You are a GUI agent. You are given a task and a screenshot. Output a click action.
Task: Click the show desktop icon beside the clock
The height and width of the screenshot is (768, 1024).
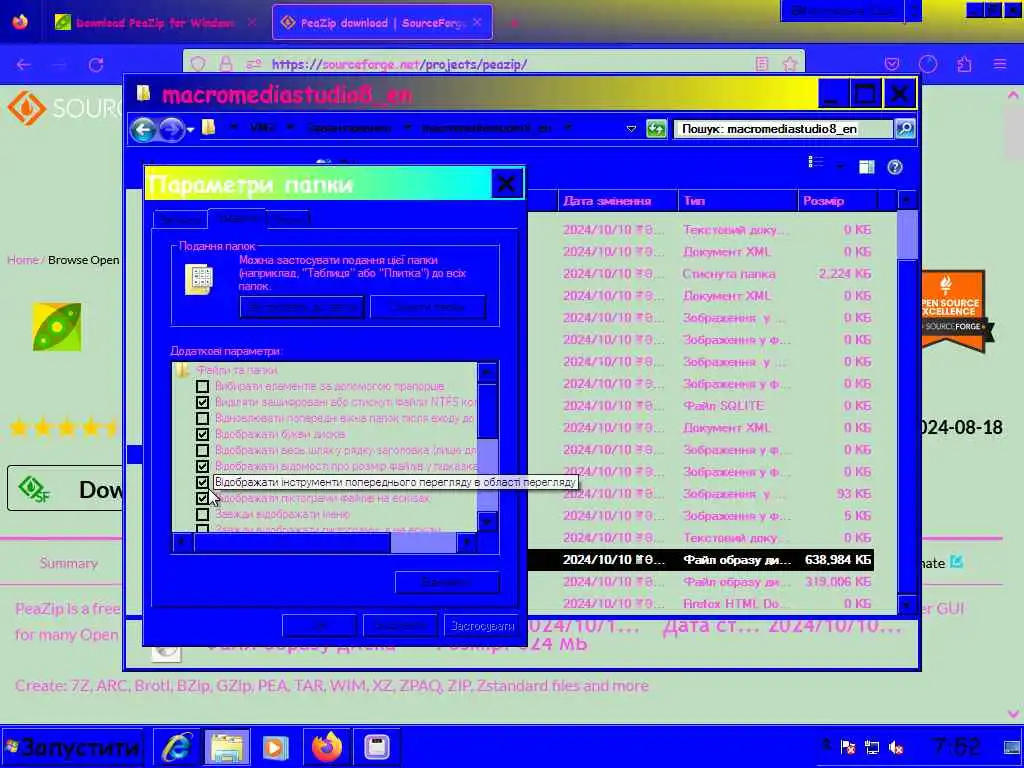[x=1012, y=746]
